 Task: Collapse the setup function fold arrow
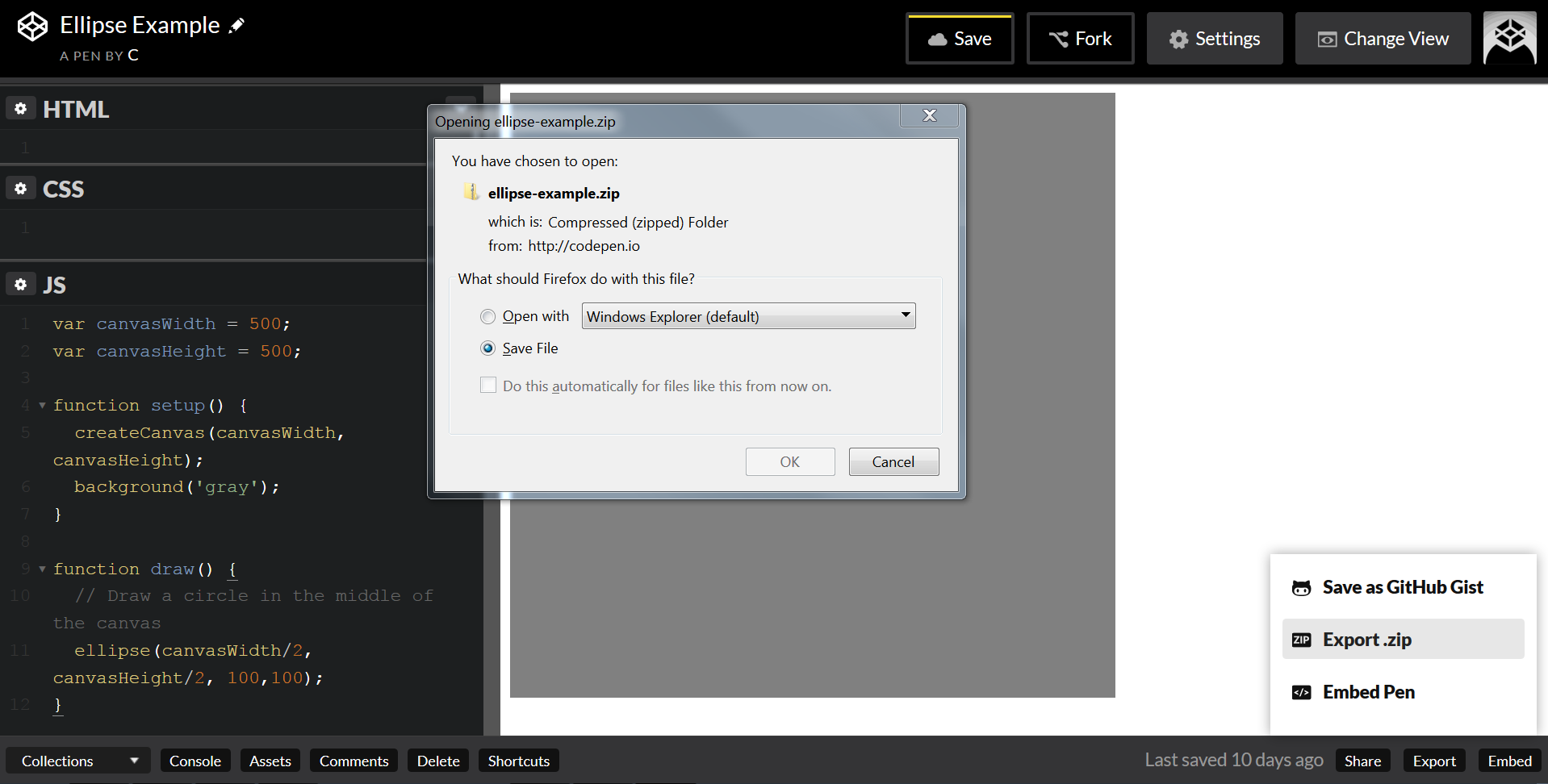pos(42,405)
